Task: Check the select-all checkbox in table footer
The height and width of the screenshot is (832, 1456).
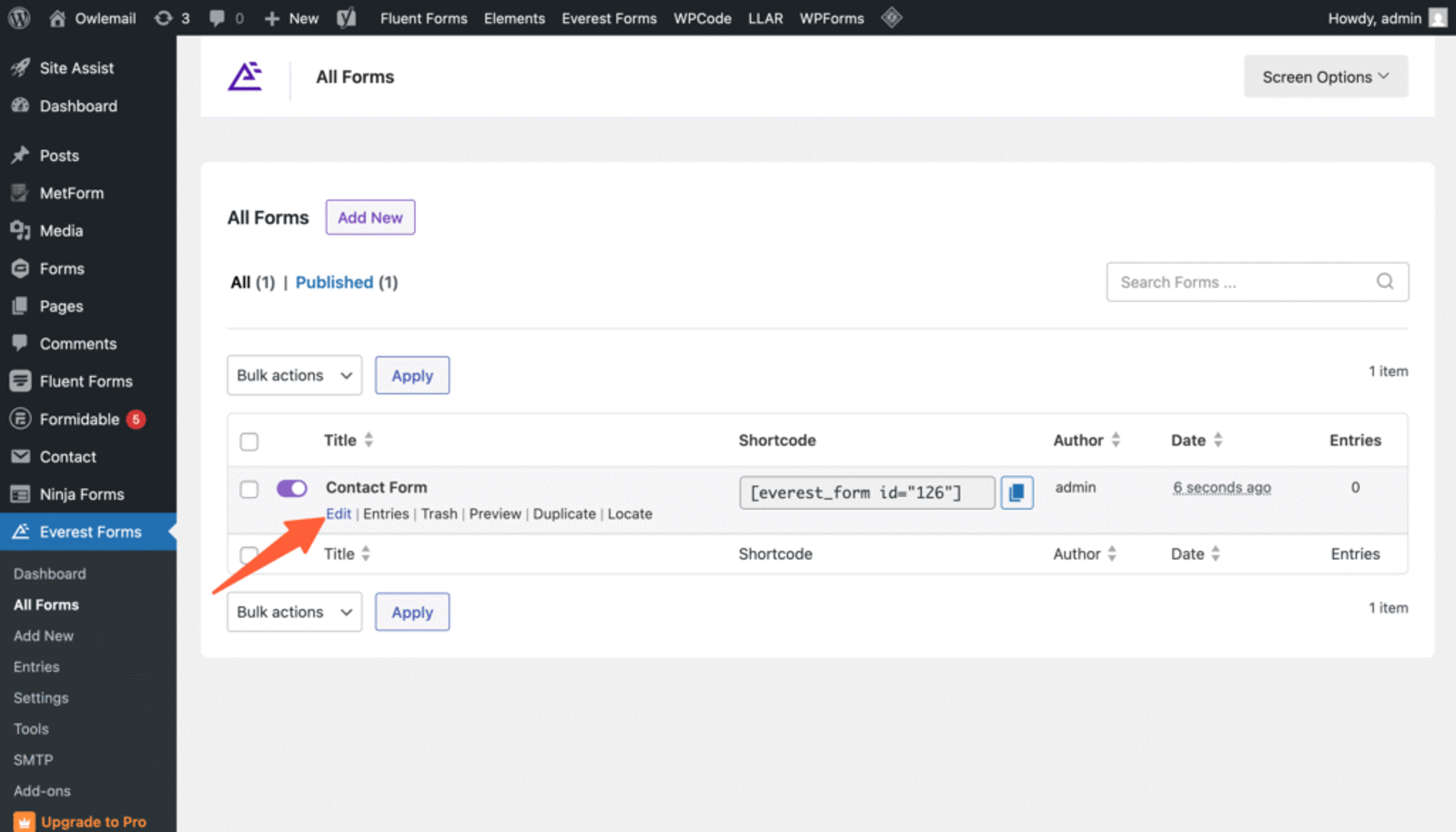Action: pos(249,554)
